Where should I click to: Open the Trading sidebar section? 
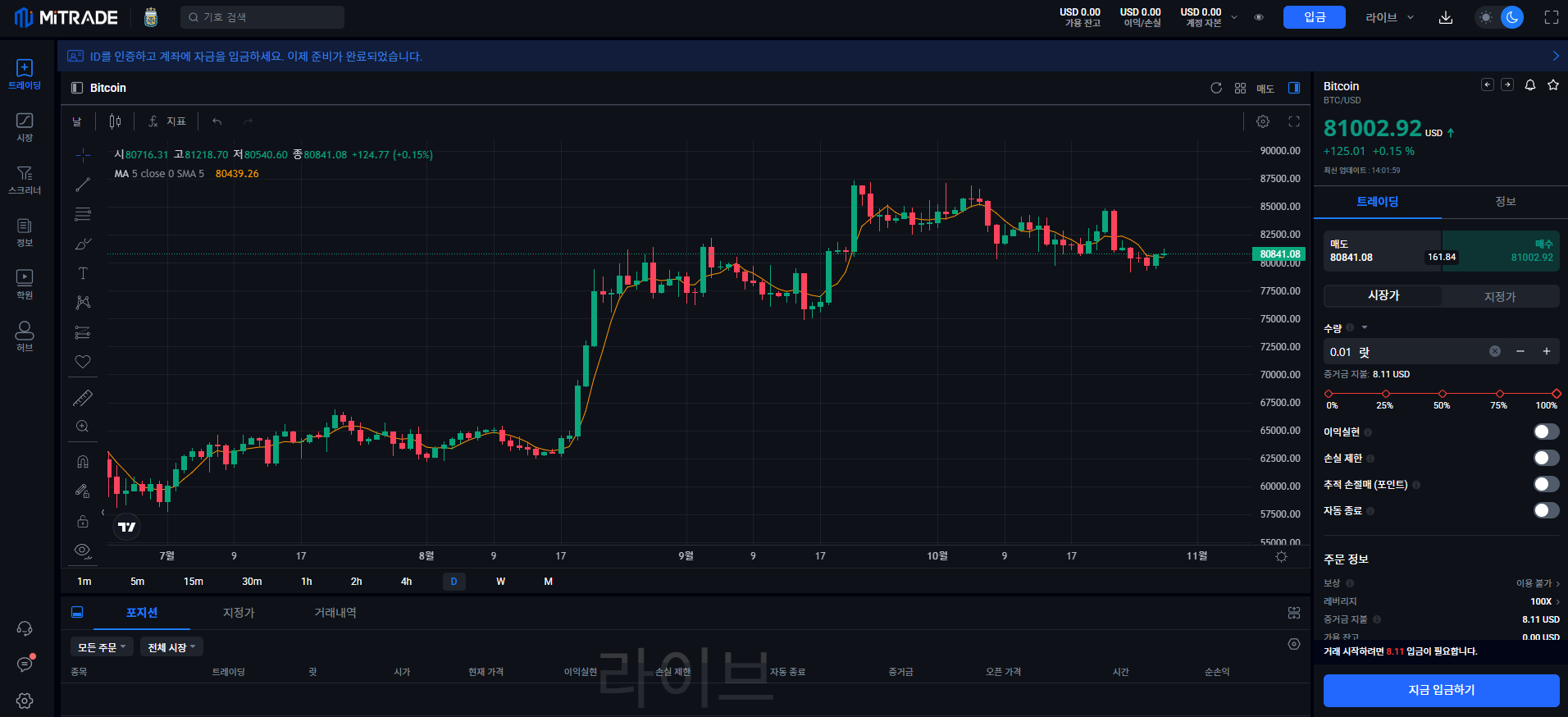click(x=25, y=75)
